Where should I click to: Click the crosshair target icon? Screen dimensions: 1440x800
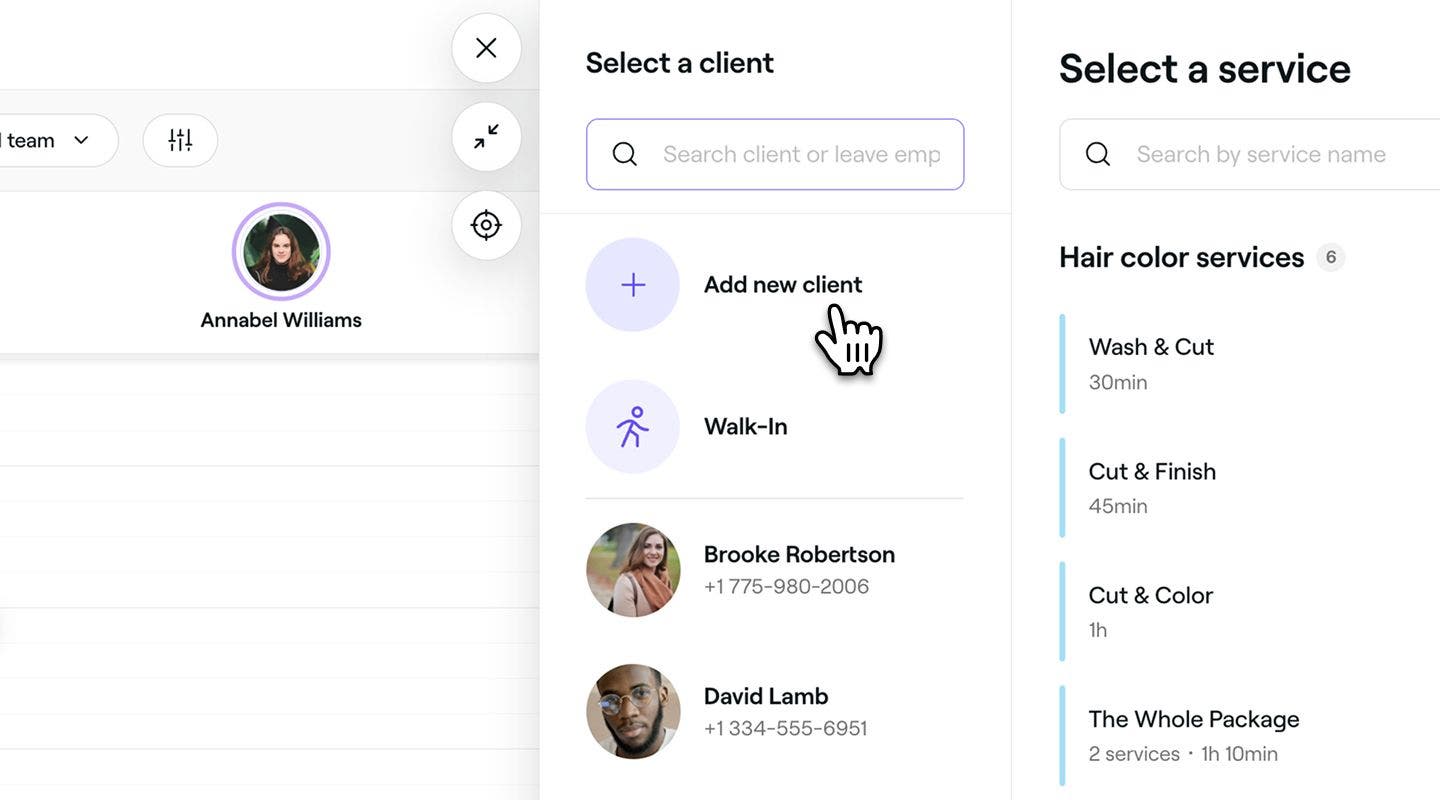(486, 225)
